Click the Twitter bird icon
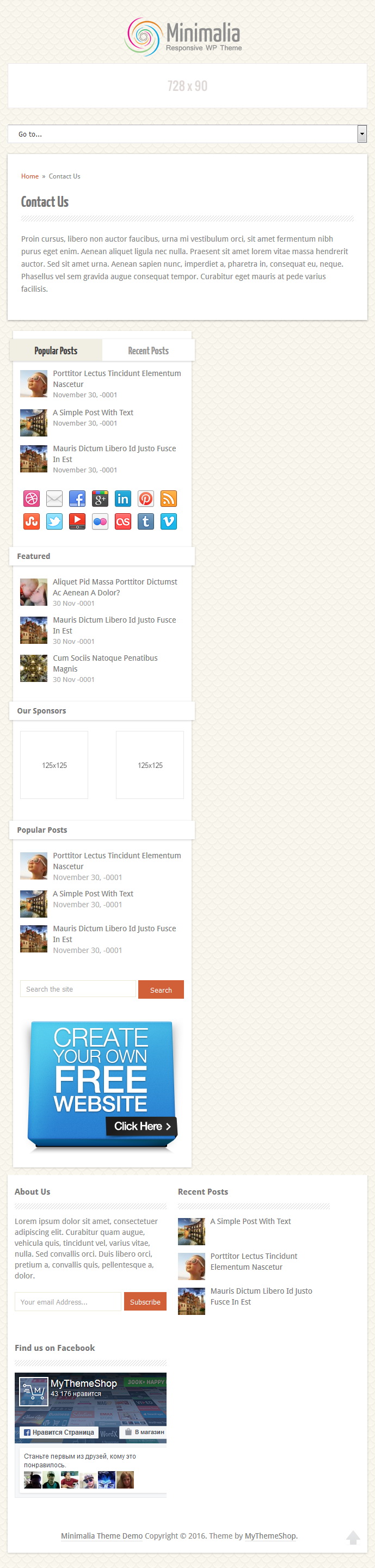Viewport: 375px width, 1568px height. [x=54, y=521]
